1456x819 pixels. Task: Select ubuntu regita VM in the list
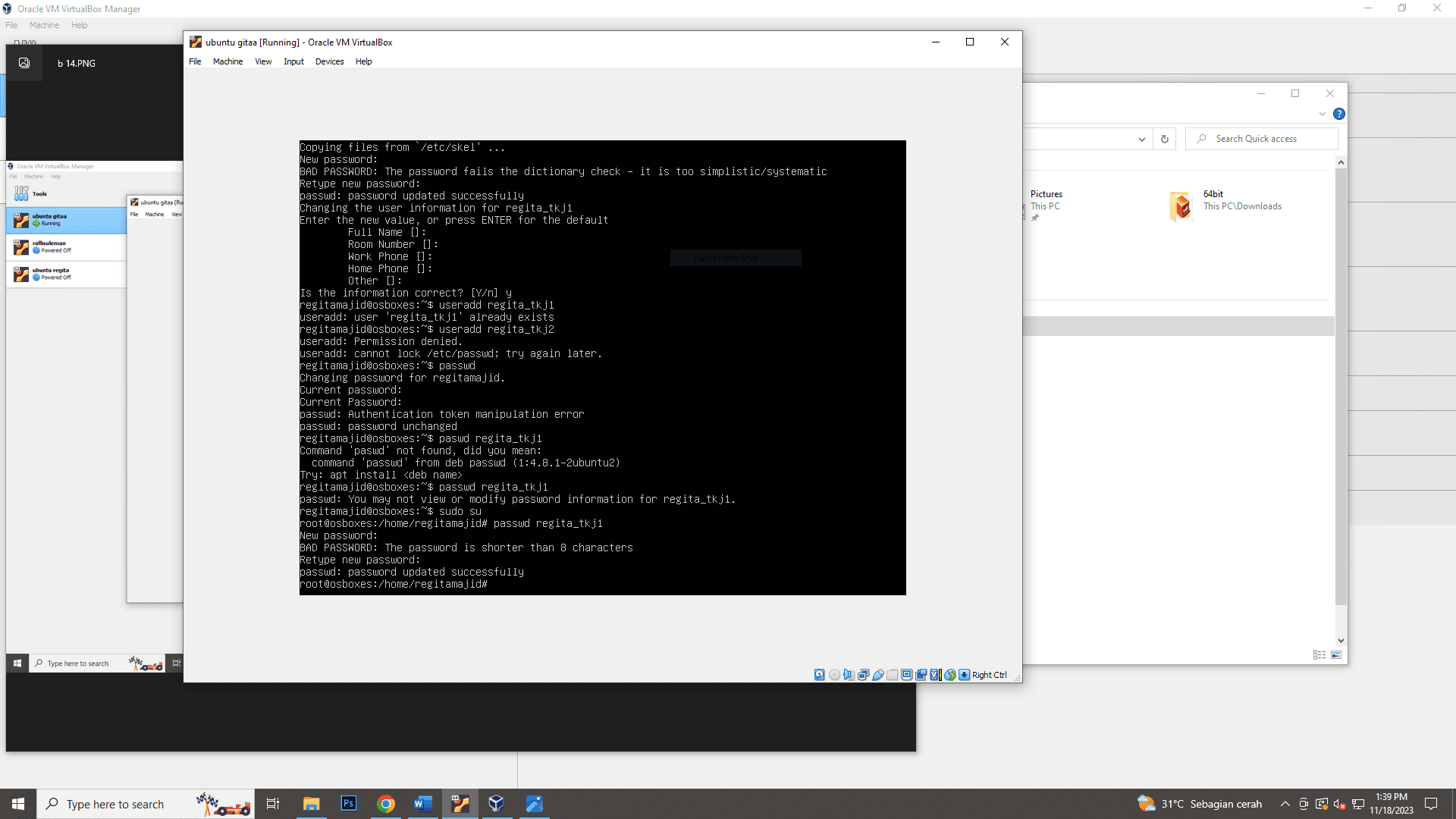point(67,274)
